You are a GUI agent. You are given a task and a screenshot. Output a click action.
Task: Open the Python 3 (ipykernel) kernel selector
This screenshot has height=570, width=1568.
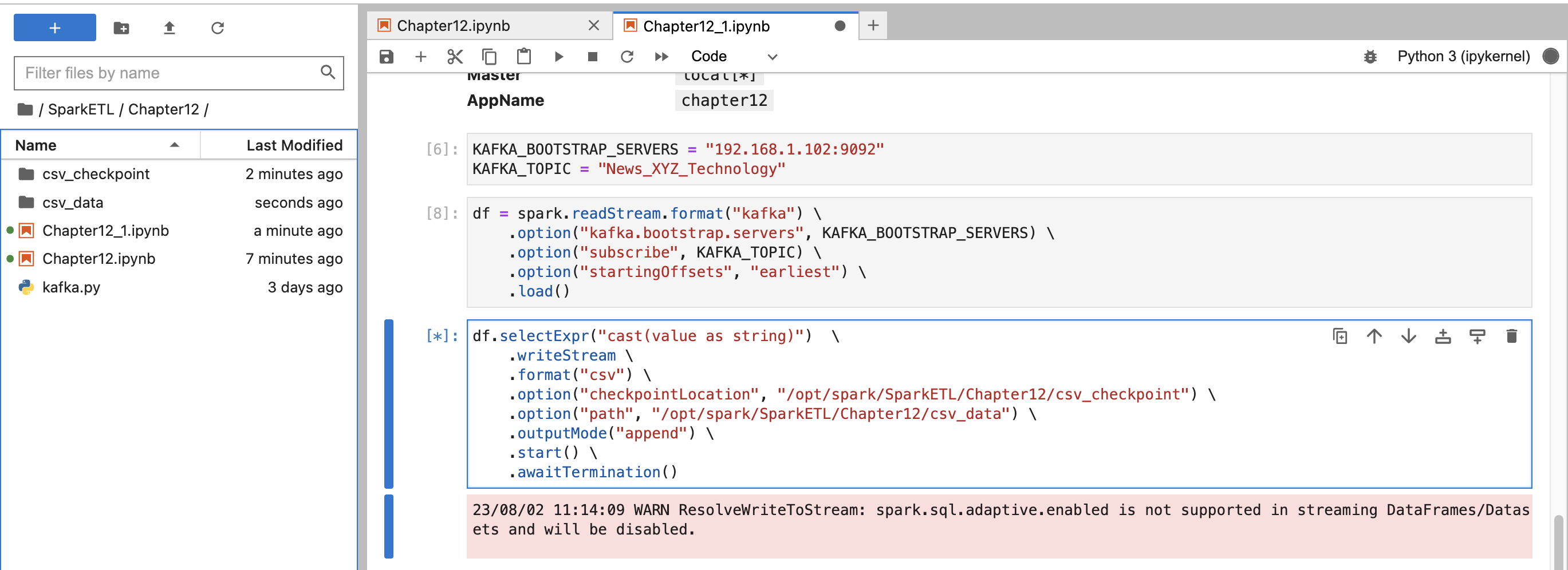coord(1463,57)
